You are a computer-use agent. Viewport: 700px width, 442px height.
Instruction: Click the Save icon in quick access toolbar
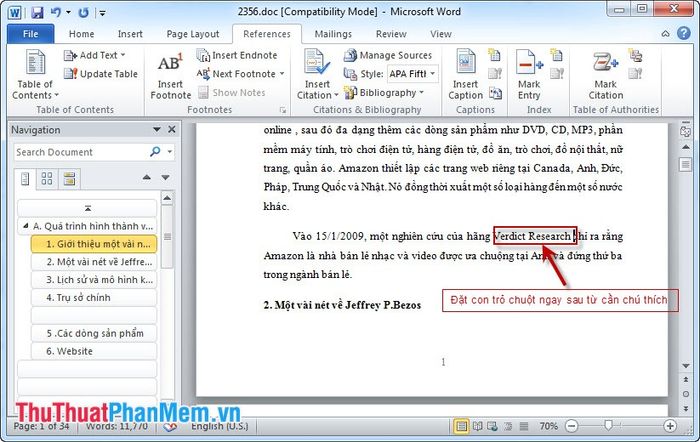pos(37,12)
